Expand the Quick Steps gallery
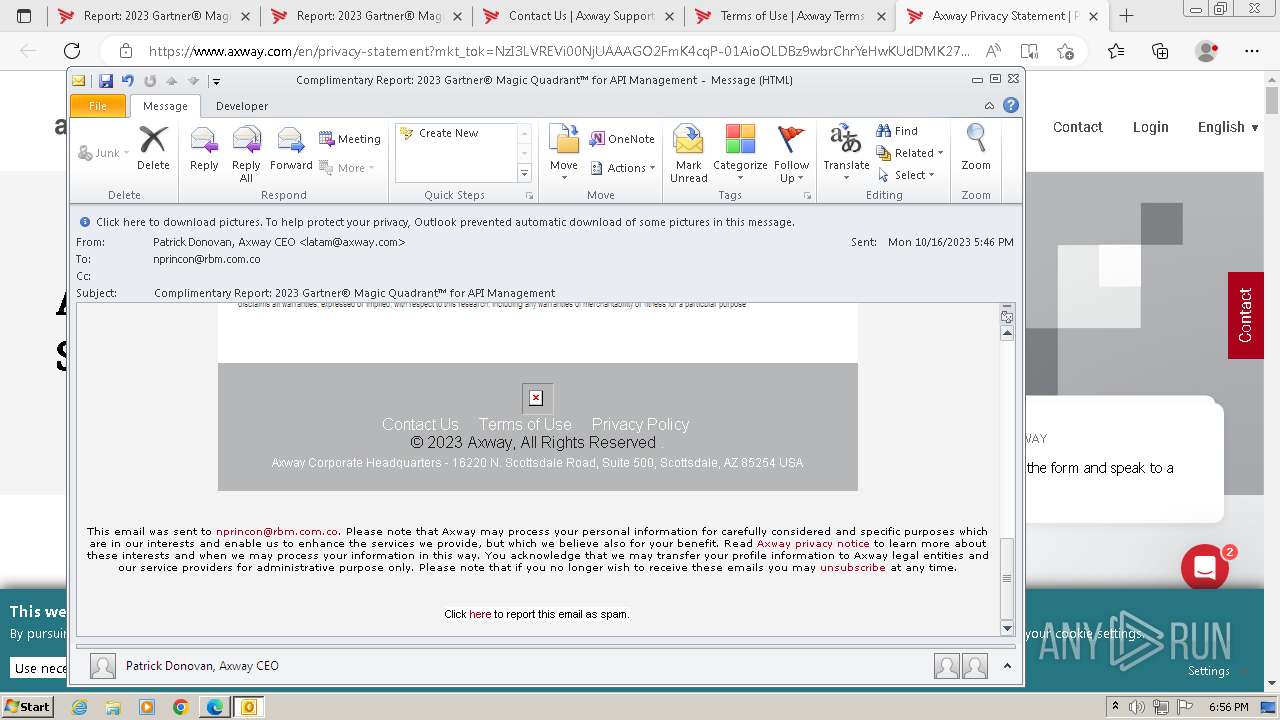 point(524,174)
